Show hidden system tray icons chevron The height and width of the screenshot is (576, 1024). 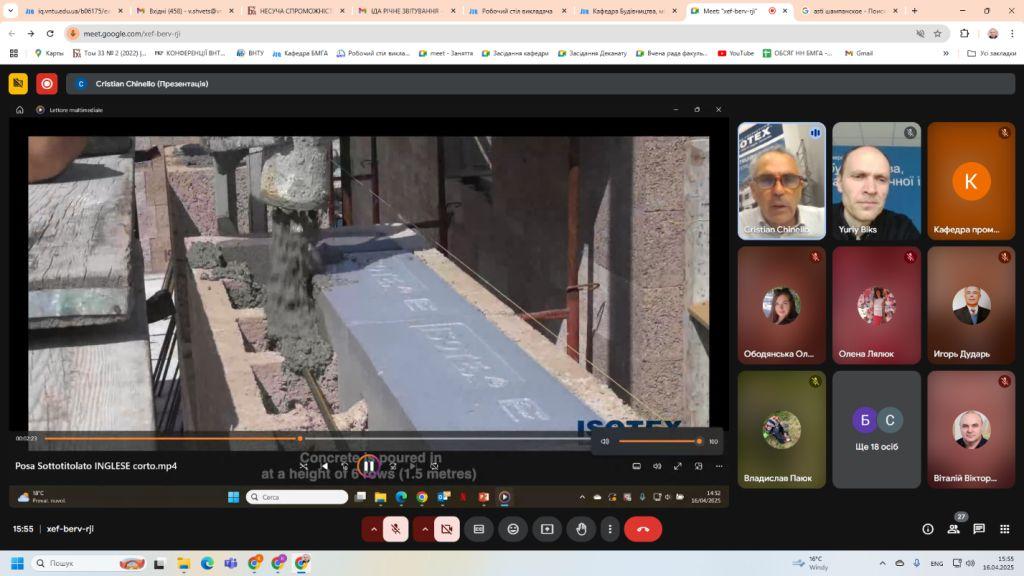[882, 563]
